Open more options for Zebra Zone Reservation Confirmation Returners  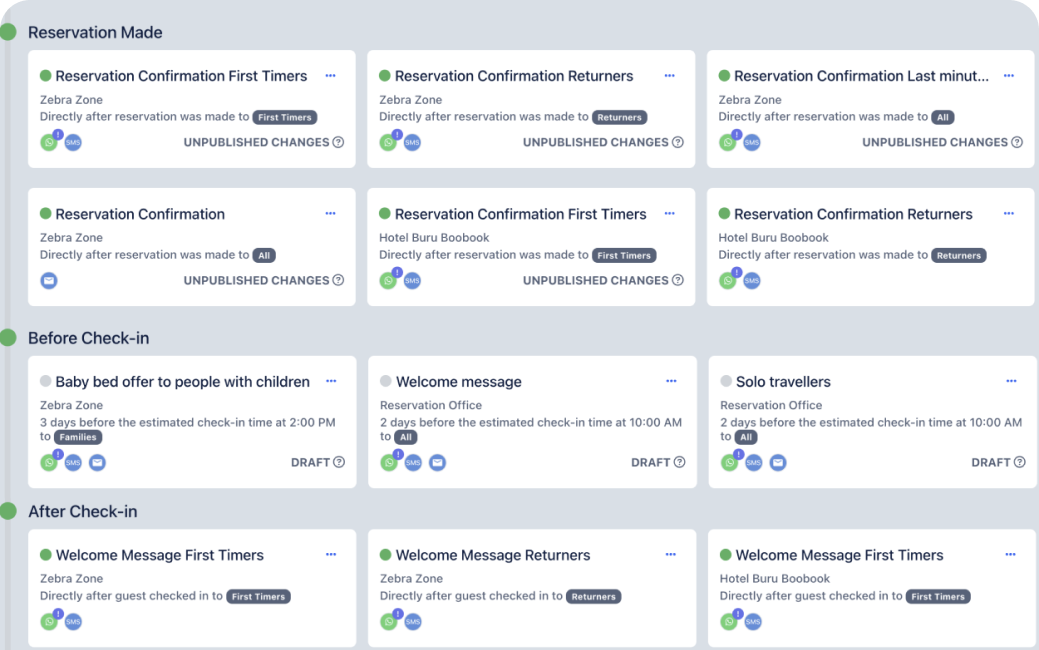[669, 76]
